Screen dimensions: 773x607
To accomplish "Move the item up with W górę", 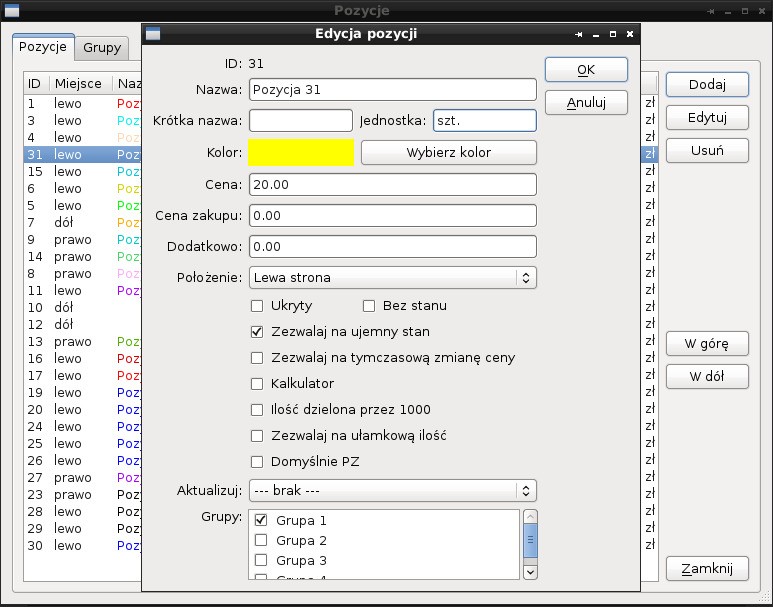I will pyautogui.click(x=707, y=343).
